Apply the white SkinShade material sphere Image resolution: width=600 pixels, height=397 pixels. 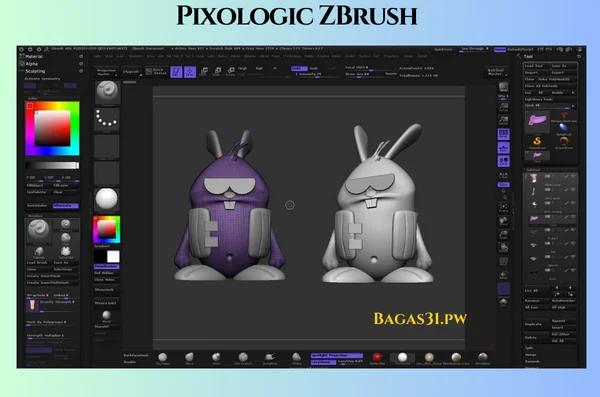pos(403,359)
